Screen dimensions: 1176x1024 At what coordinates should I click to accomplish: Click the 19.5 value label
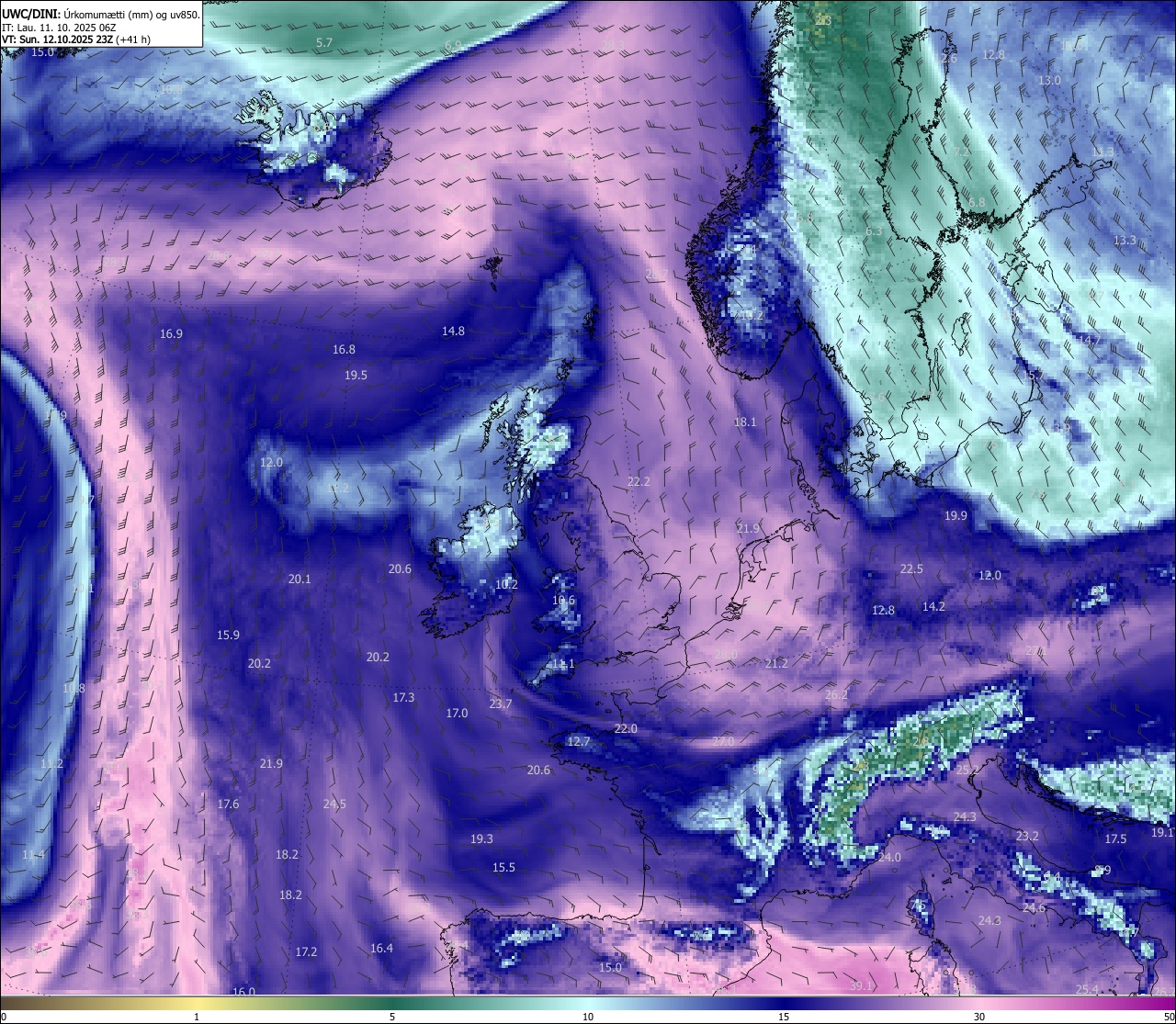tap(356, 376)
